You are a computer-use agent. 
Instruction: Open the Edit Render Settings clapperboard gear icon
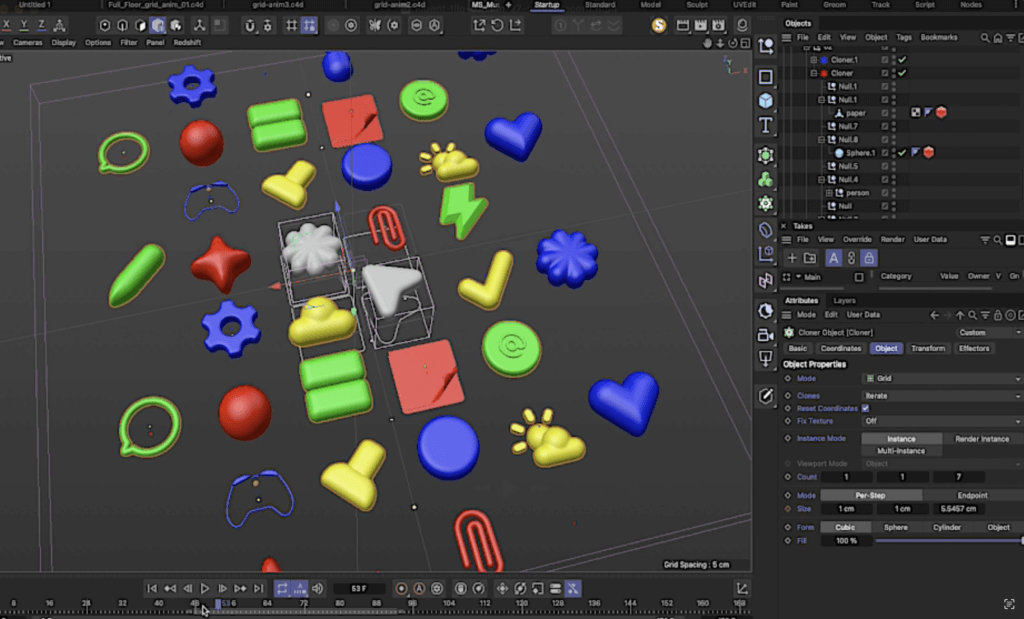tap(718, 25)
